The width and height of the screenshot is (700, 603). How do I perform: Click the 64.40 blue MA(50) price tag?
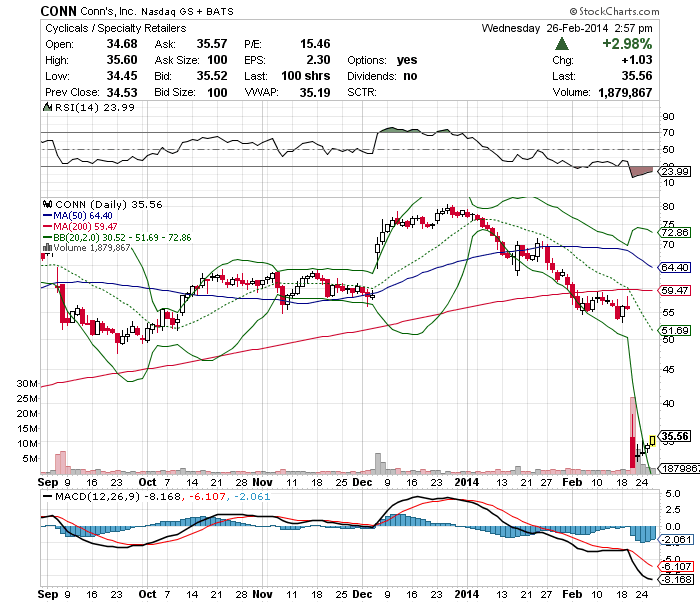point(675,267)
